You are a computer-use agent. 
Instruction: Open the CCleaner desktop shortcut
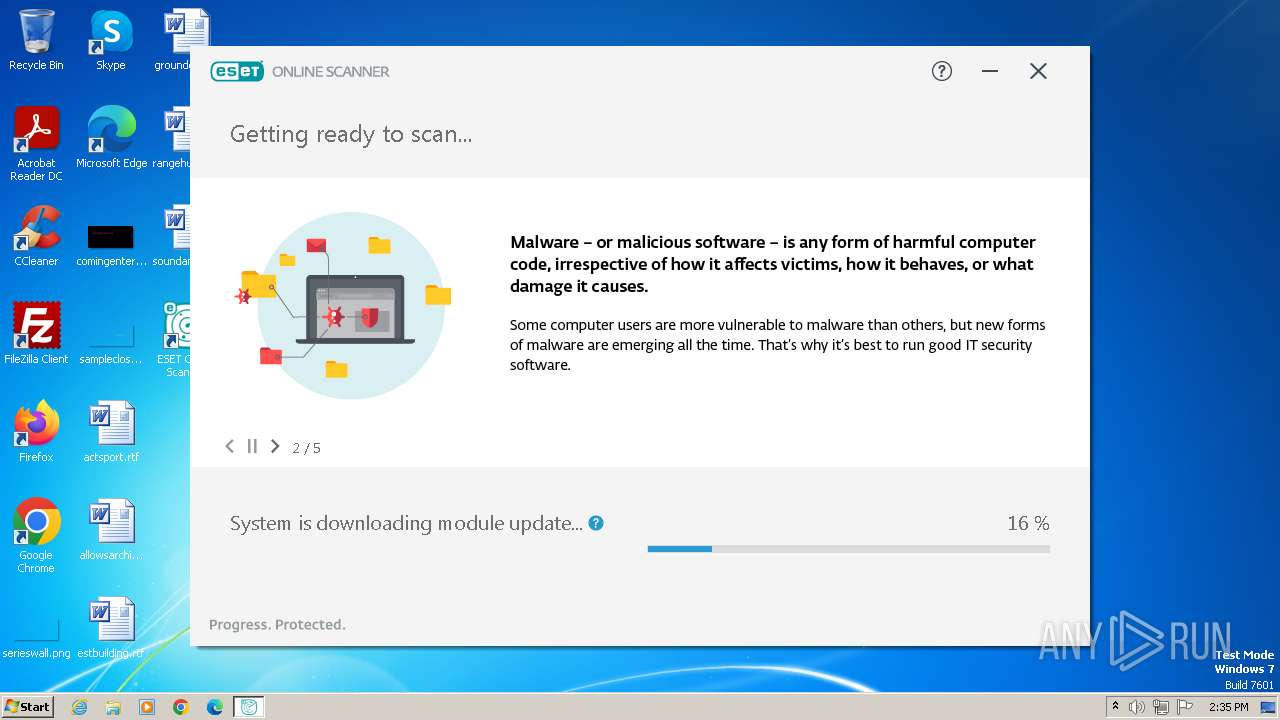(36, 236)
